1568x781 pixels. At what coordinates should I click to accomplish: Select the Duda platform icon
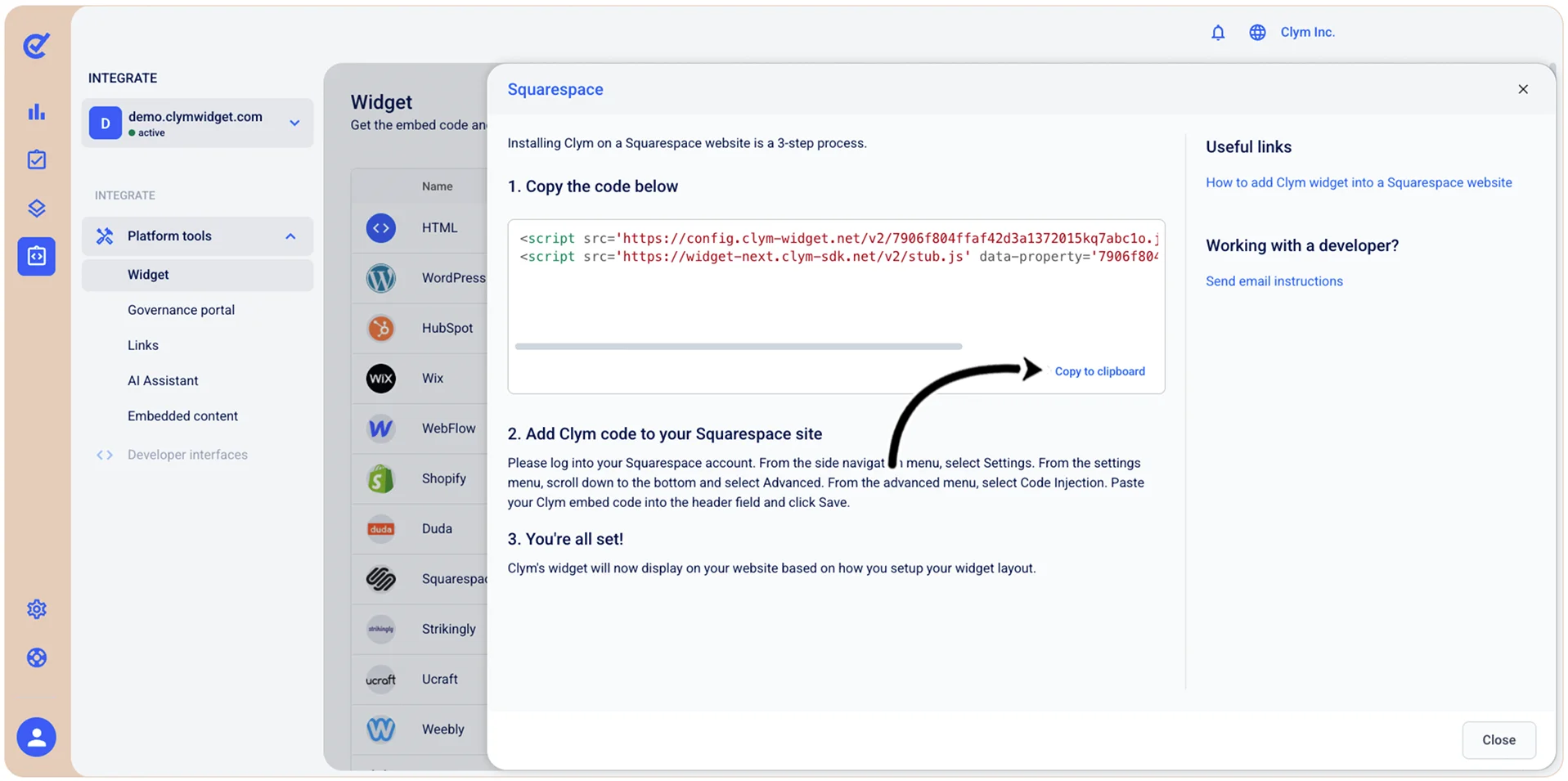coord(381,529)
